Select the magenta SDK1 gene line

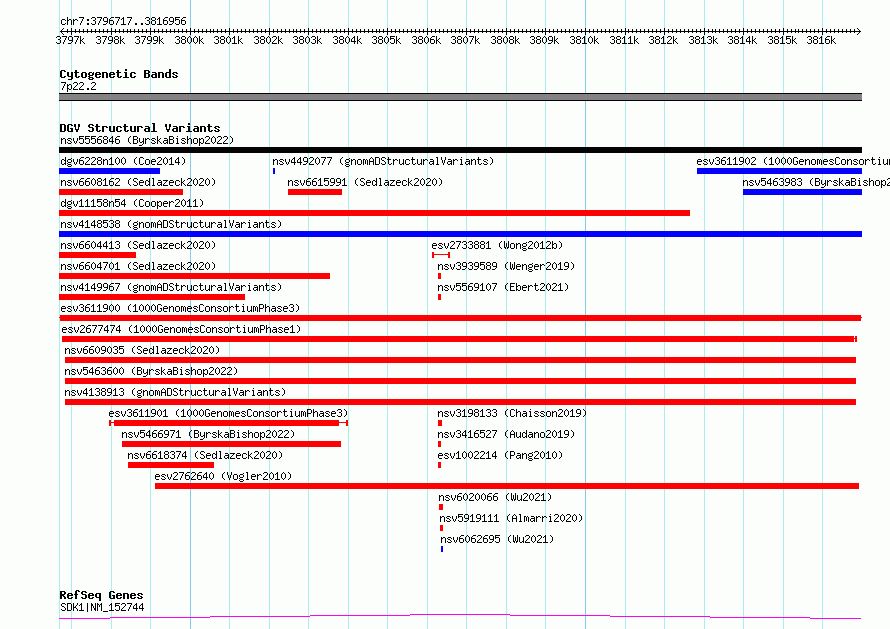(x=460, y=617)
